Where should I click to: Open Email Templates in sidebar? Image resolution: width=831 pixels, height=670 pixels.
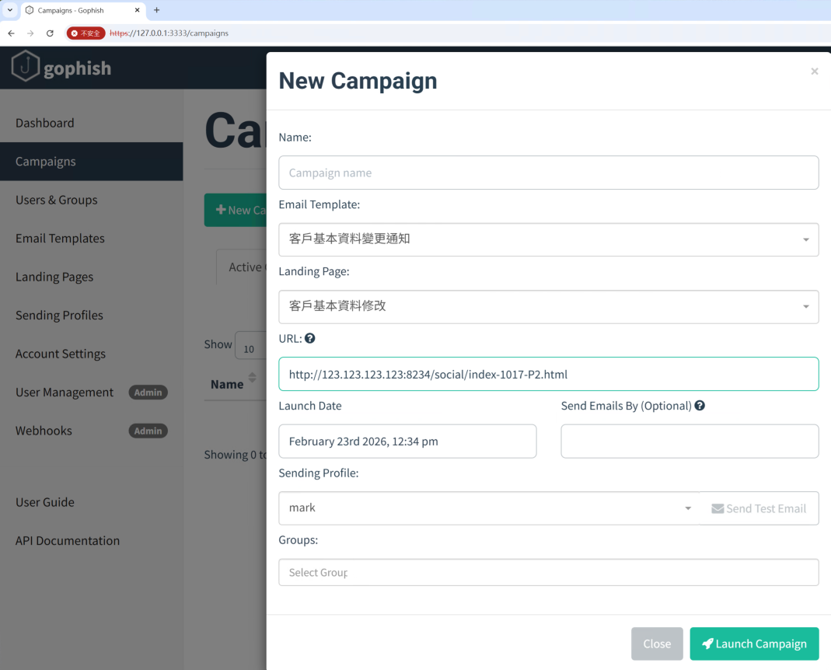[x=91, y=239]
